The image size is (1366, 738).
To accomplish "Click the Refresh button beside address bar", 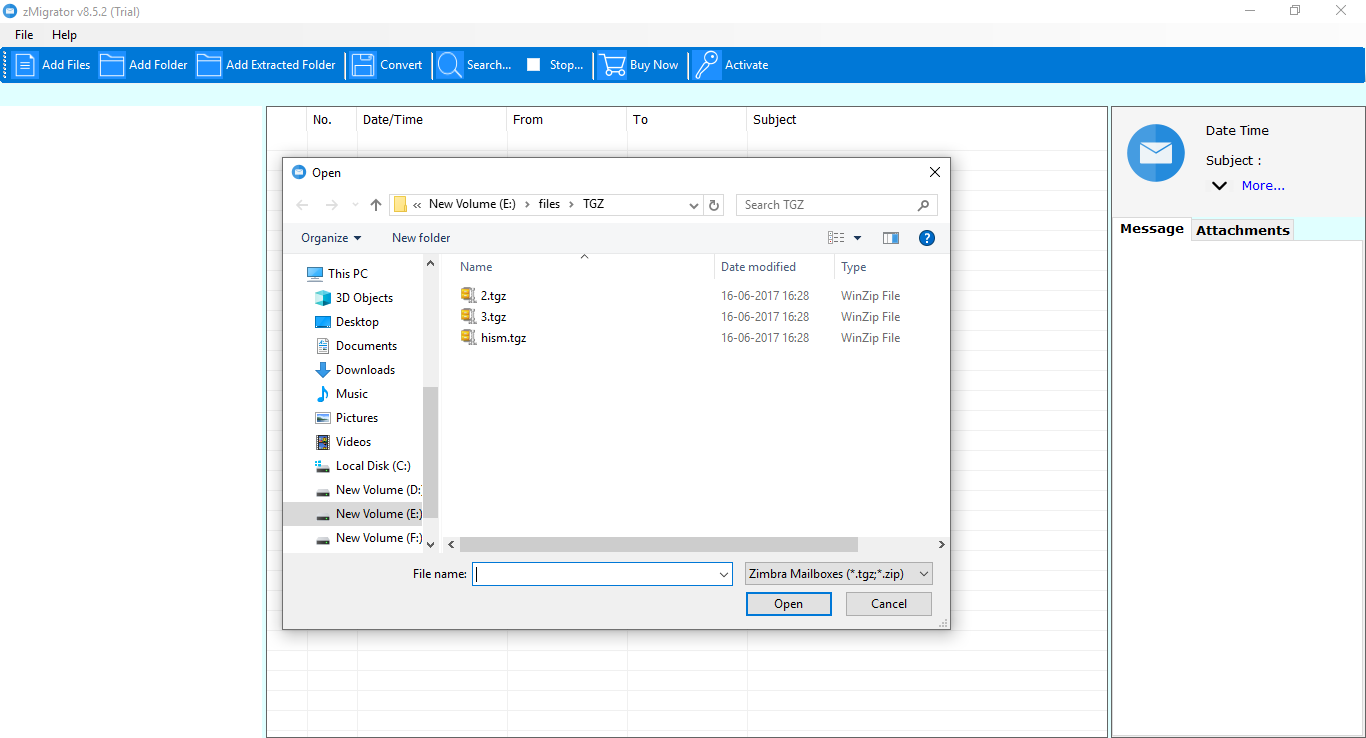I will (x=714, y=205).
